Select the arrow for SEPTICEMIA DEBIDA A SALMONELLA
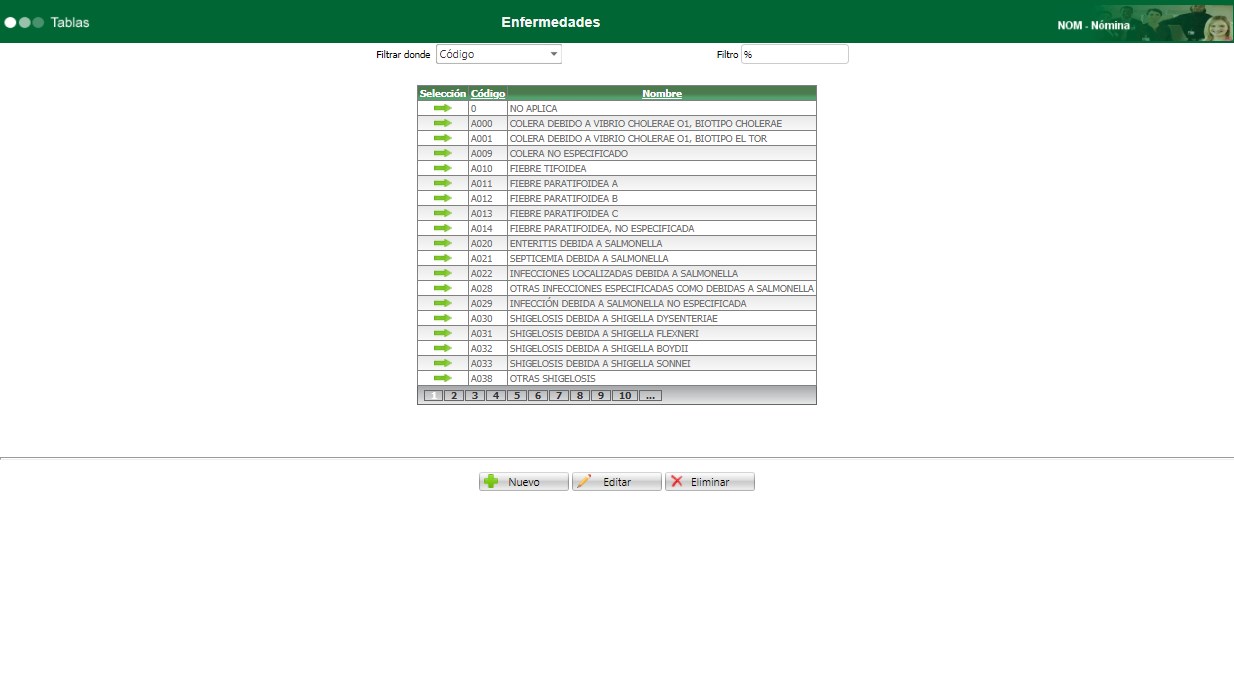This screenshot has height=698, width=1234. (441, 258)
